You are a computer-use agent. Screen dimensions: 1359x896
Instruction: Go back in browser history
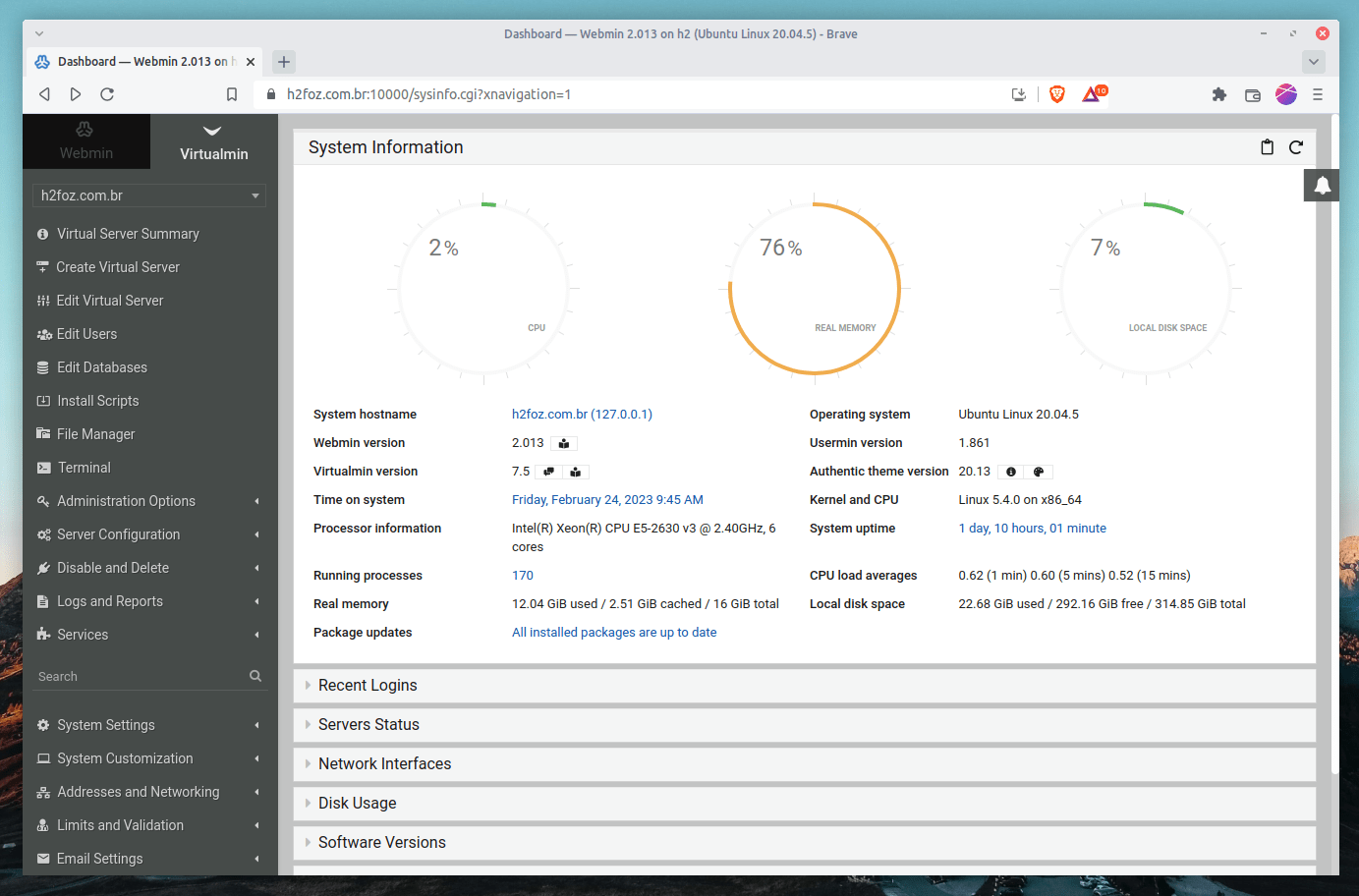pos(44,94)
